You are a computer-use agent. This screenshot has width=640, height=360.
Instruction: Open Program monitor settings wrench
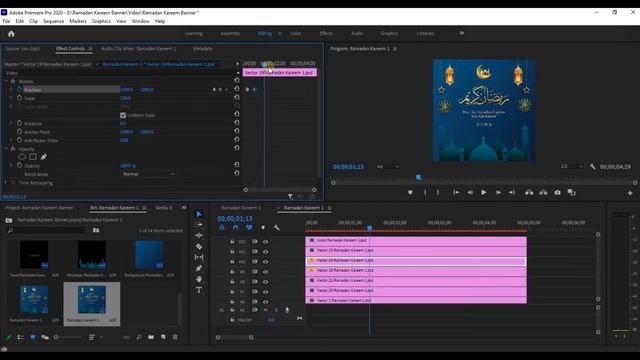click(592, 167)
